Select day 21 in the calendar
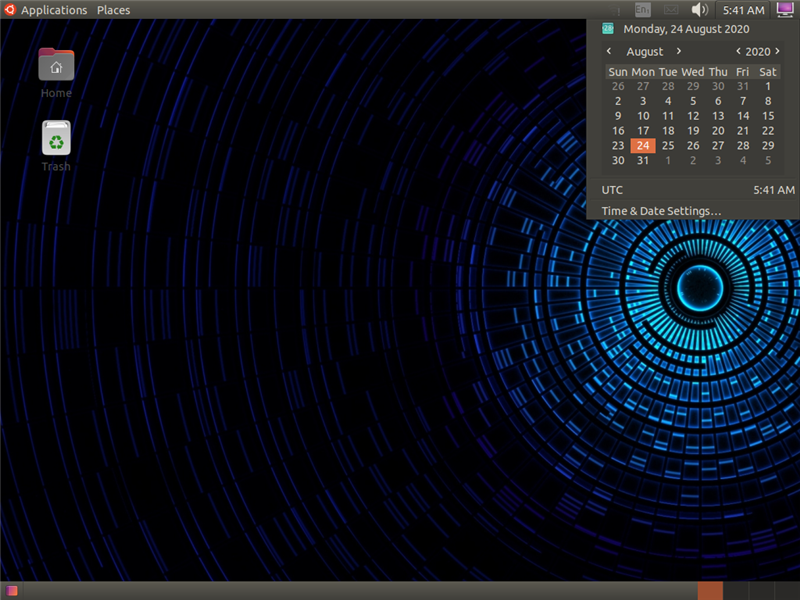The height and width of the screenshot is (600, 800). tap(743, 131)
